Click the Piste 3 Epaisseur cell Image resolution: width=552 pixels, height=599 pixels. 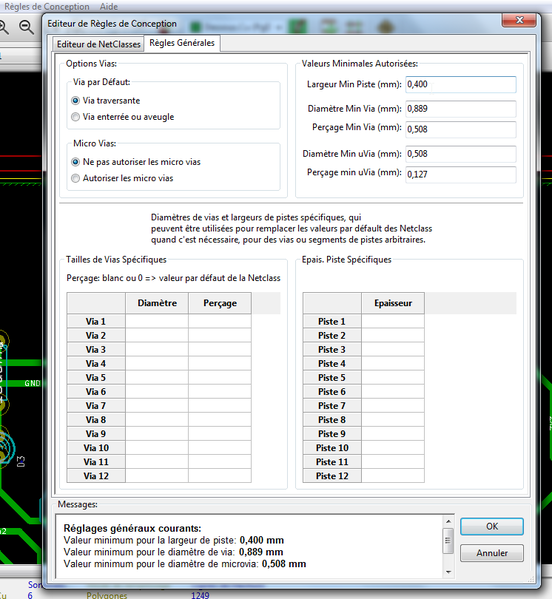pyautogui.click(x=393, y=350)
